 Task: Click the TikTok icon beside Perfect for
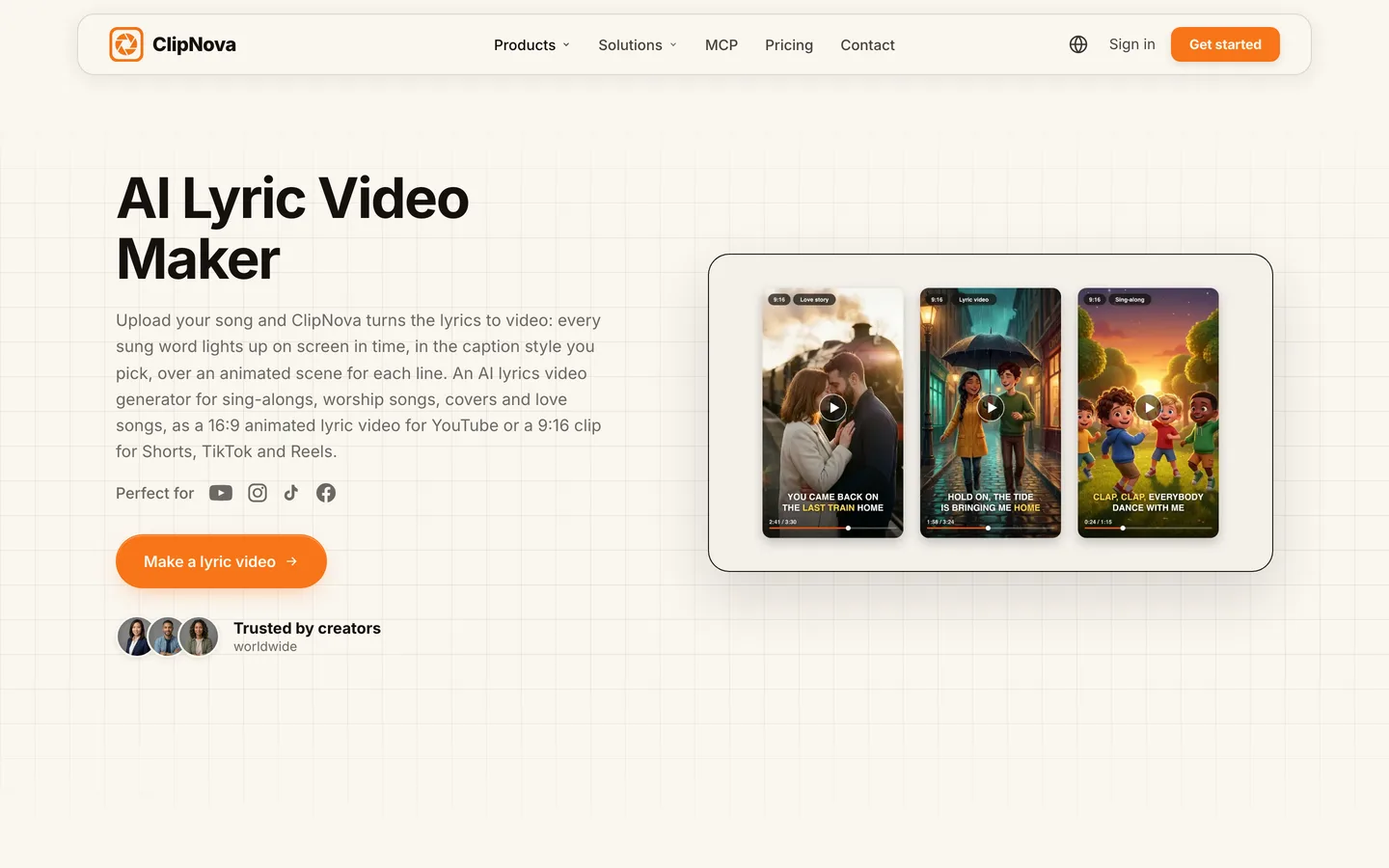pyautogui.click(x=291, y=493)
